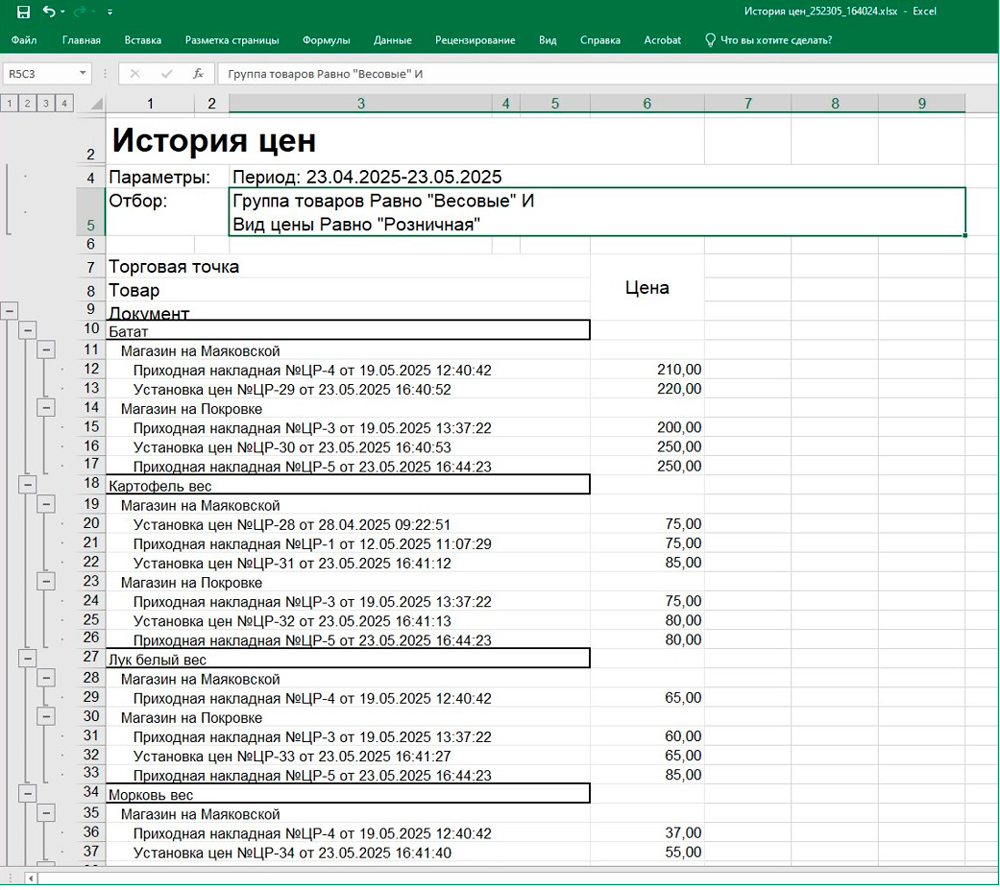The width and height of the screenshot is (1000, 890).
Task: Open the Name Box dropdown arrow
Action: (x=83, y=73)
